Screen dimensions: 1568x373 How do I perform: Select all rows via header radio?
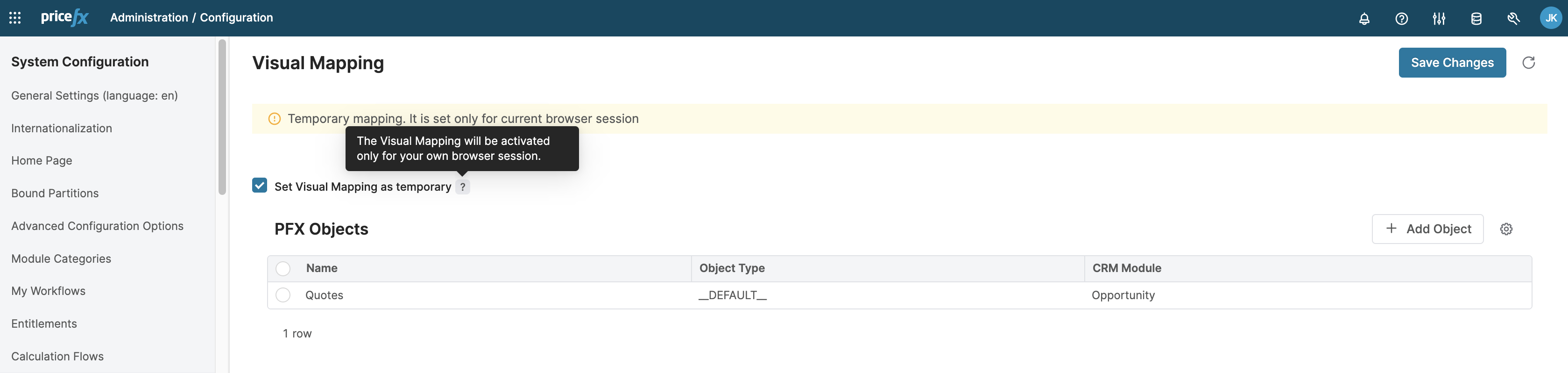pos(283,269)
